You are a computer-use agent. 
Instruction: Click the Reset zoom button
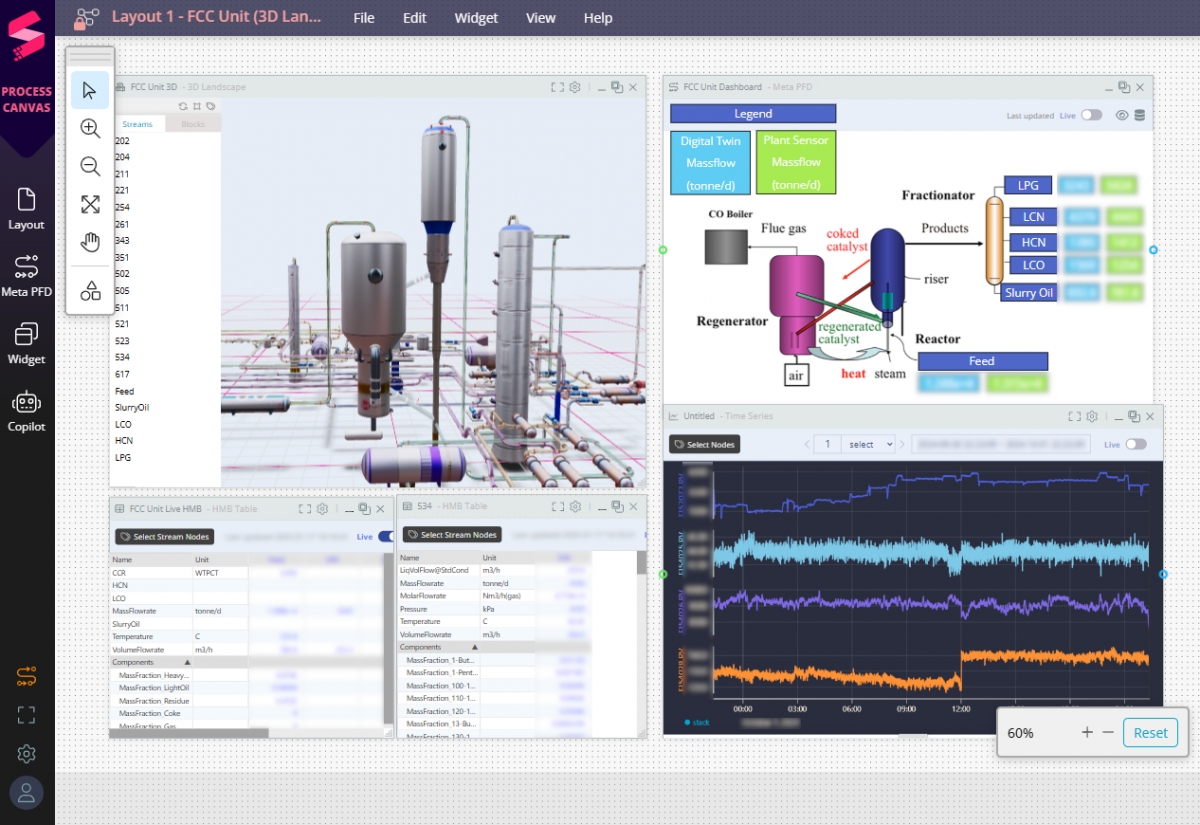click(1150, 733)
